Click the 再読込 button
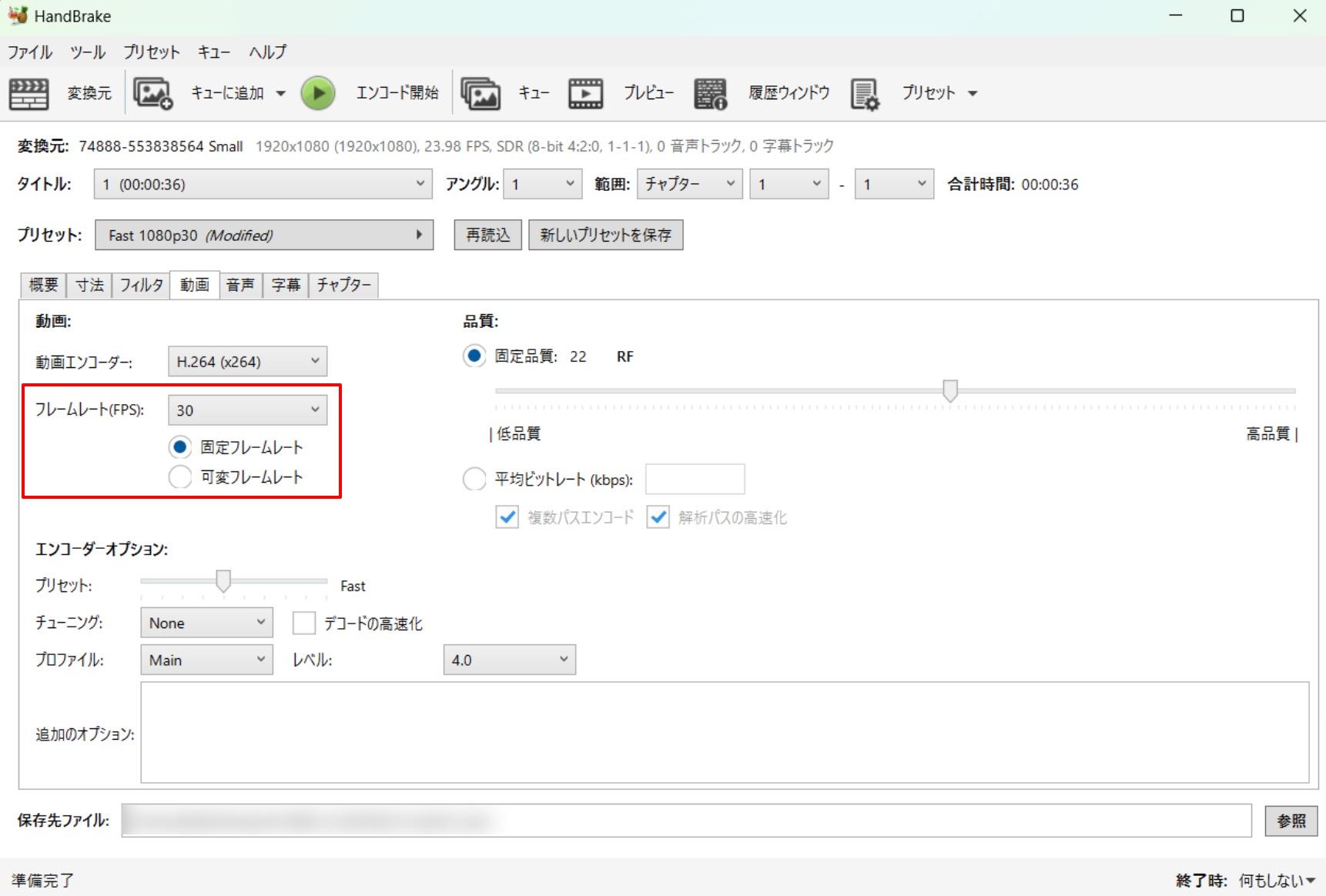Viewport: 1326px width, 896px height. point(487,235)
